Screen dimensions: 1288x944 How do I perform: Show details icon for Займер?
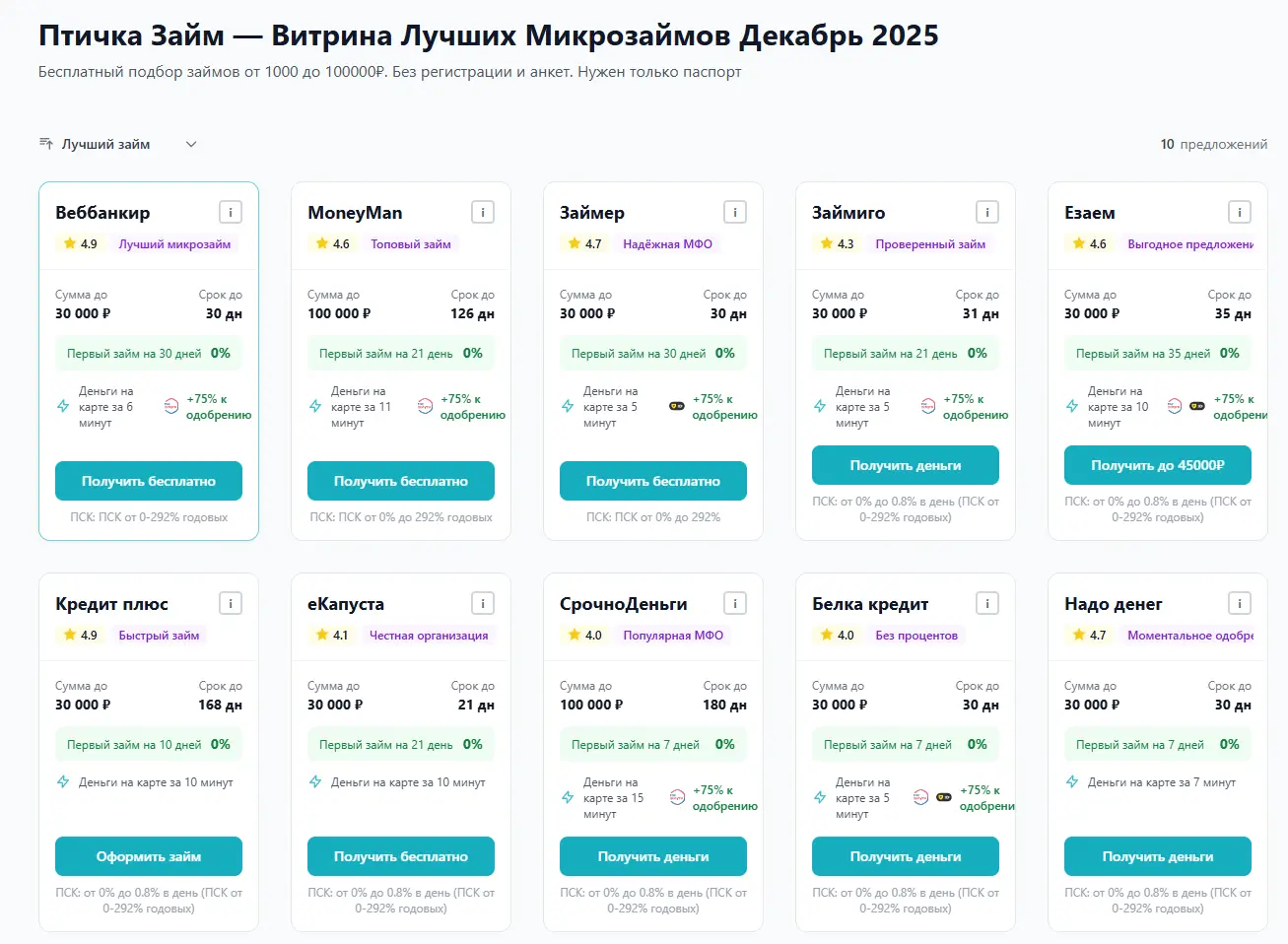pos(735,212)
